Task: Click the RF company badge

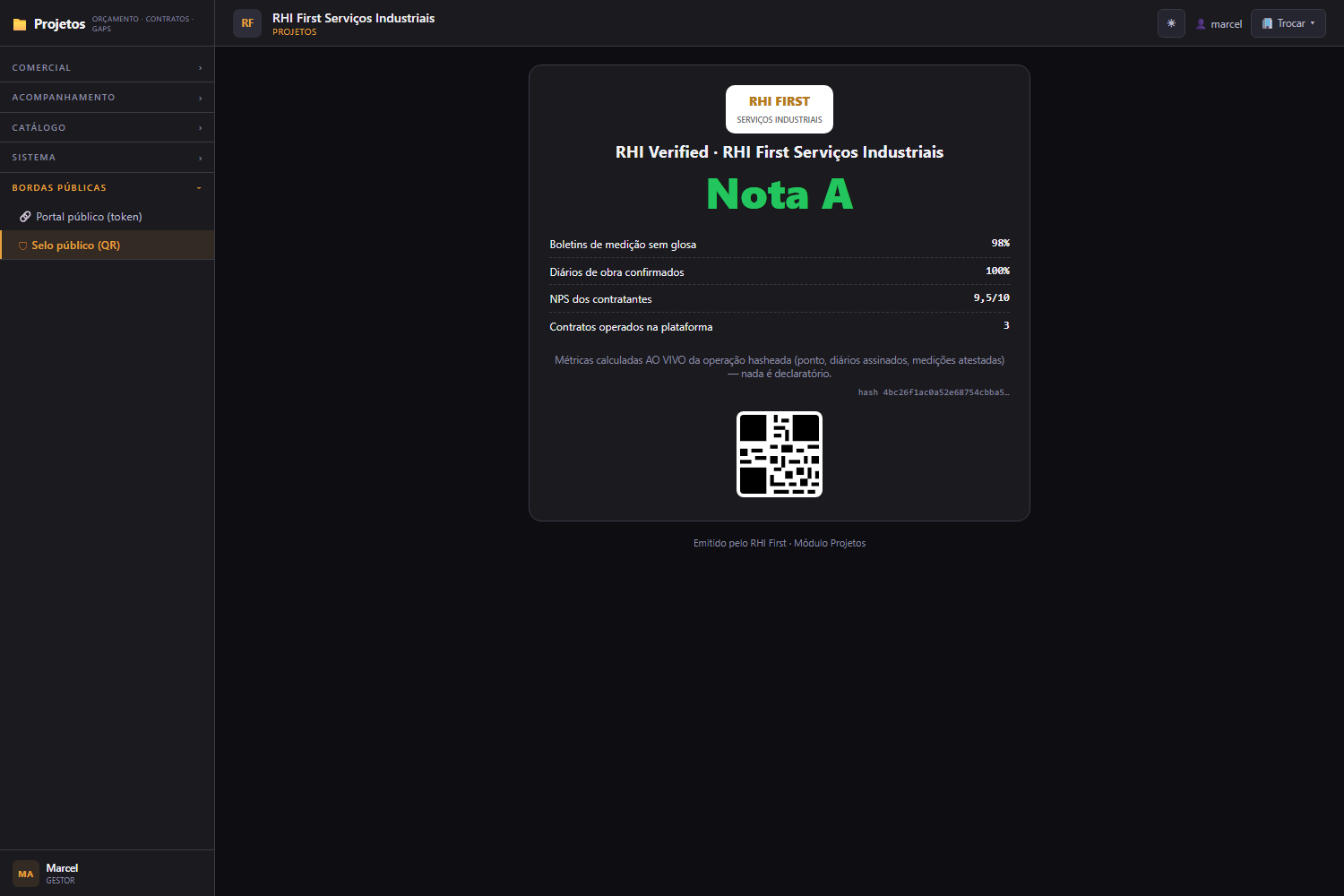Action: point(247,23)
